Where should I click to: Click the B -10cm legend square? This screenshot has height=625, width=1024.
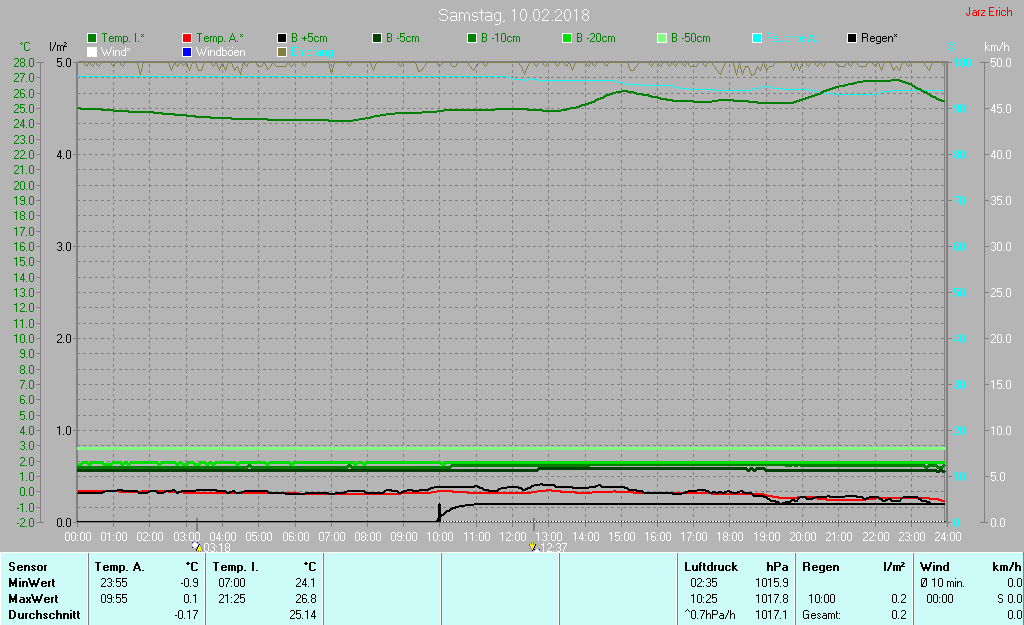point(472,38)
